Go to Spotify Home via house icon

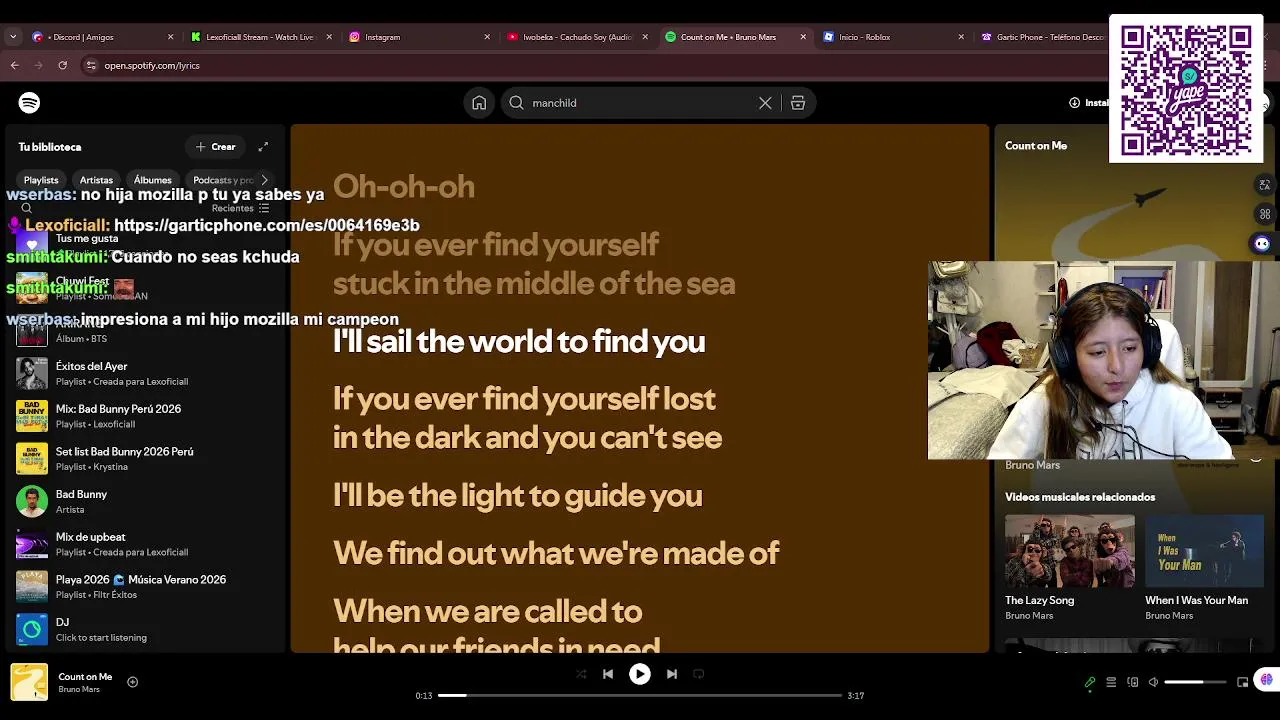click(x=479, y=102)
